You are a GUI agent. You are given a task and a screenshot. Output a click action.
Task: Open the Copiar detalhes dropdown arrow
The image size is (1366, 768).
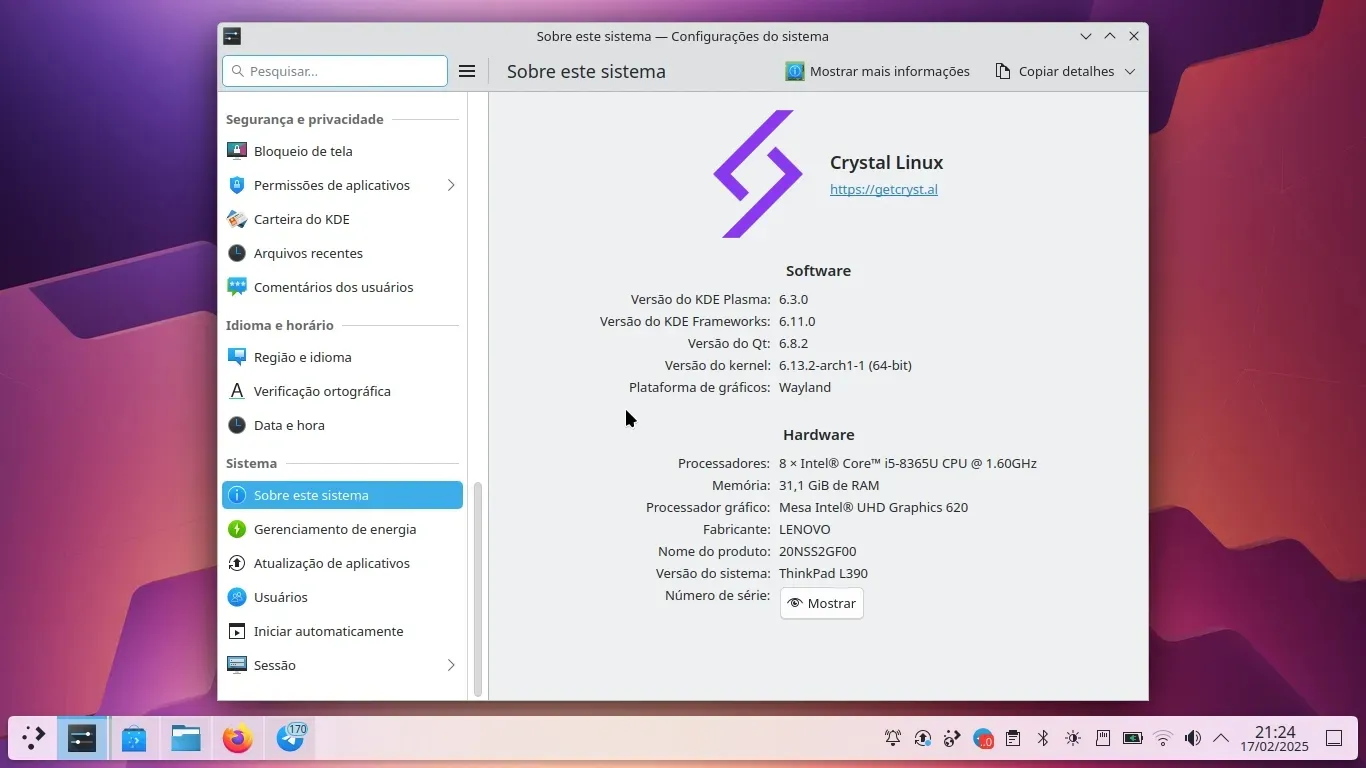click(x=1130, y=71)
